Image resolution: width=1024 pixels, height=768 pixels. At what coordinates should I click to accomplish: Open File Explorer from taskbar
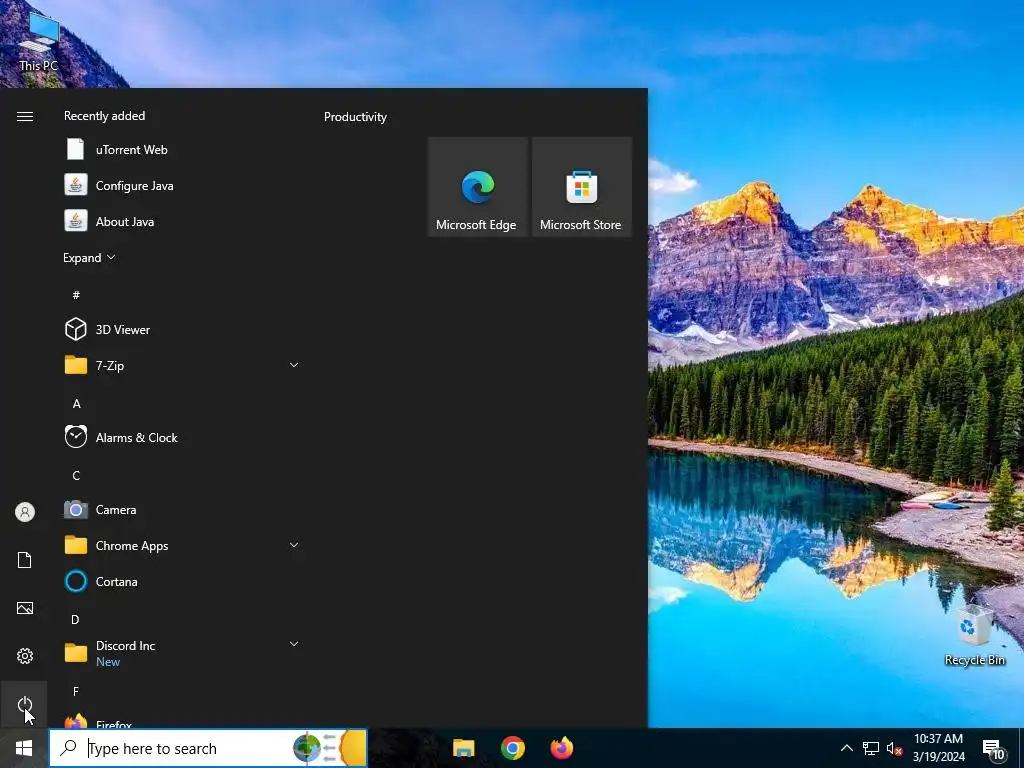point(464,748)
